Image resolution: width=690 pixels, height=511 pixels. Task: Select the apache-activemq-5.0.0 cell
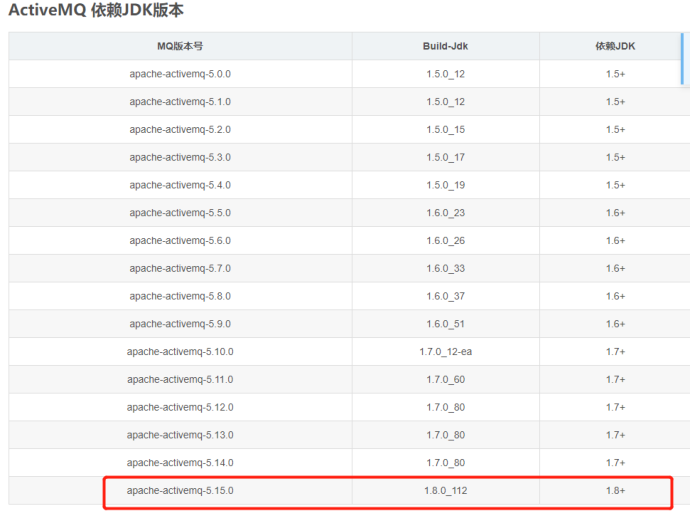[x=180, y=74]
